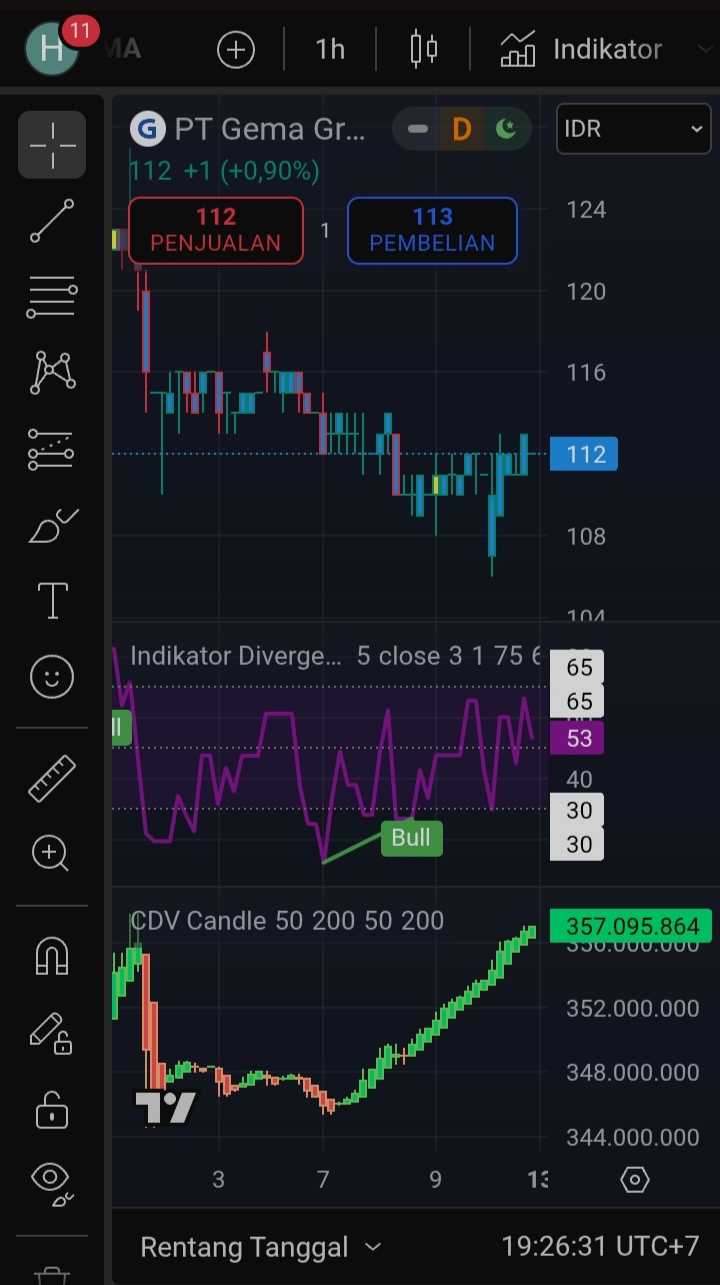The width and height of the screenshot is (720, 1285).
Task: Open the emoji icons tool
Action: click(52, 678)
